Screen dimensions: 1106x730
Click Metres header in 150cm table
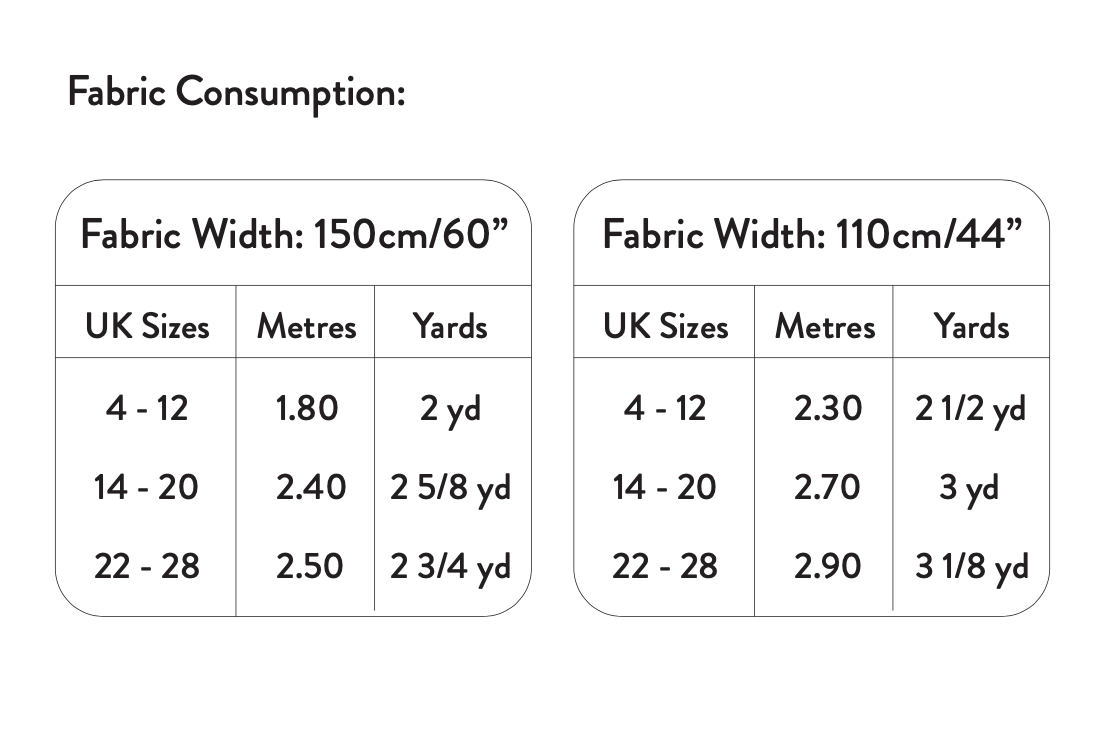point(306,327)
